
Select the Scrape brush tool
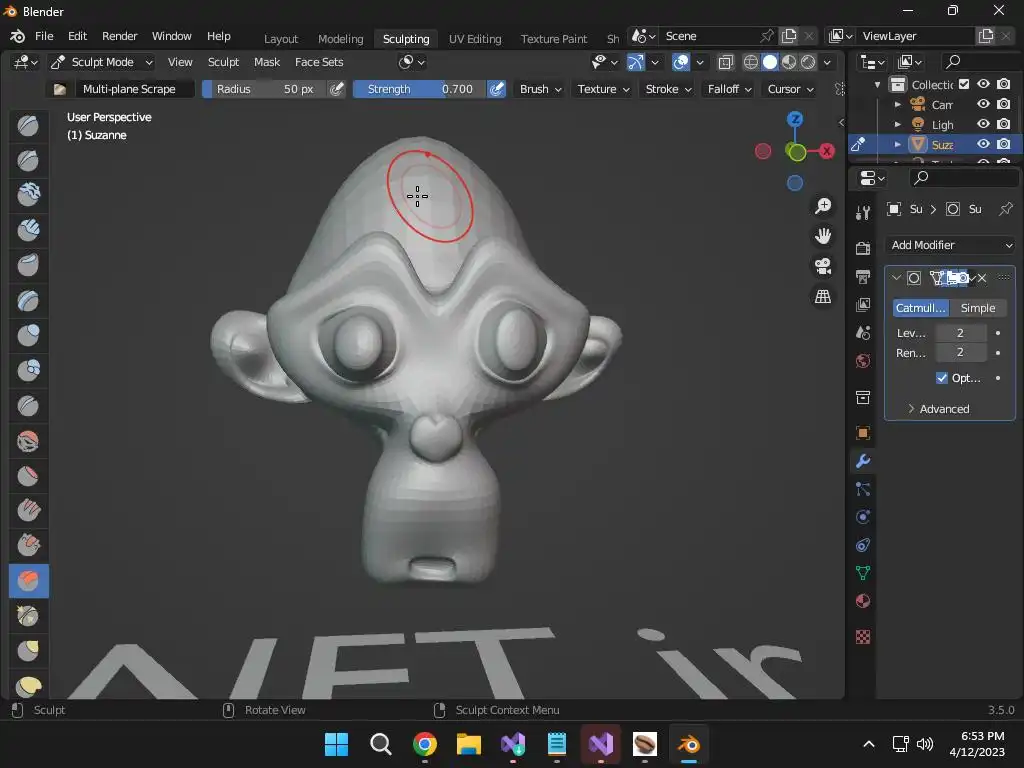[x=28, y=545]
